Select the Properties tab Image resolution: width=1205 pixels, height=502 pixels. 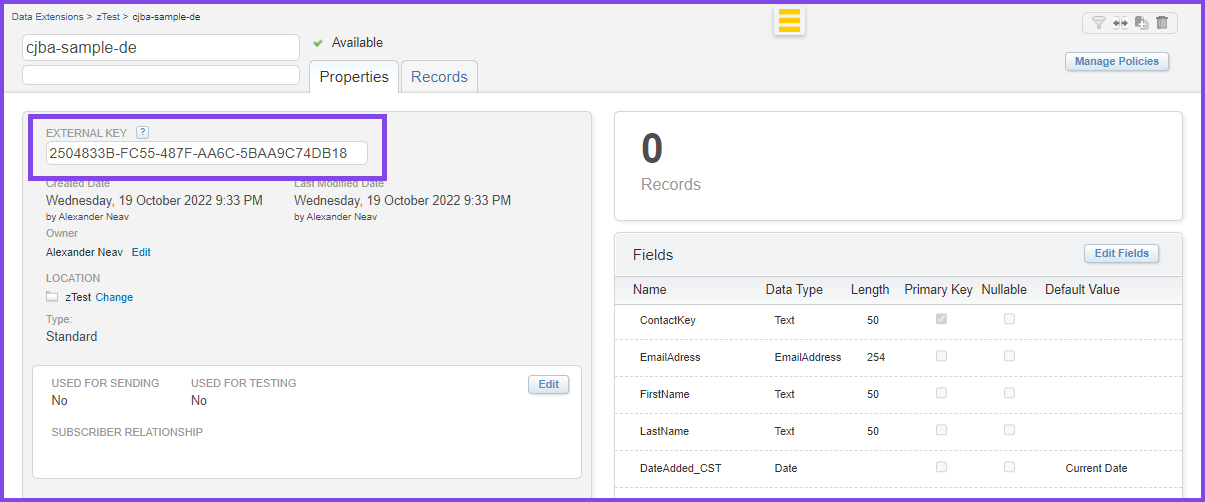(354, 77)
